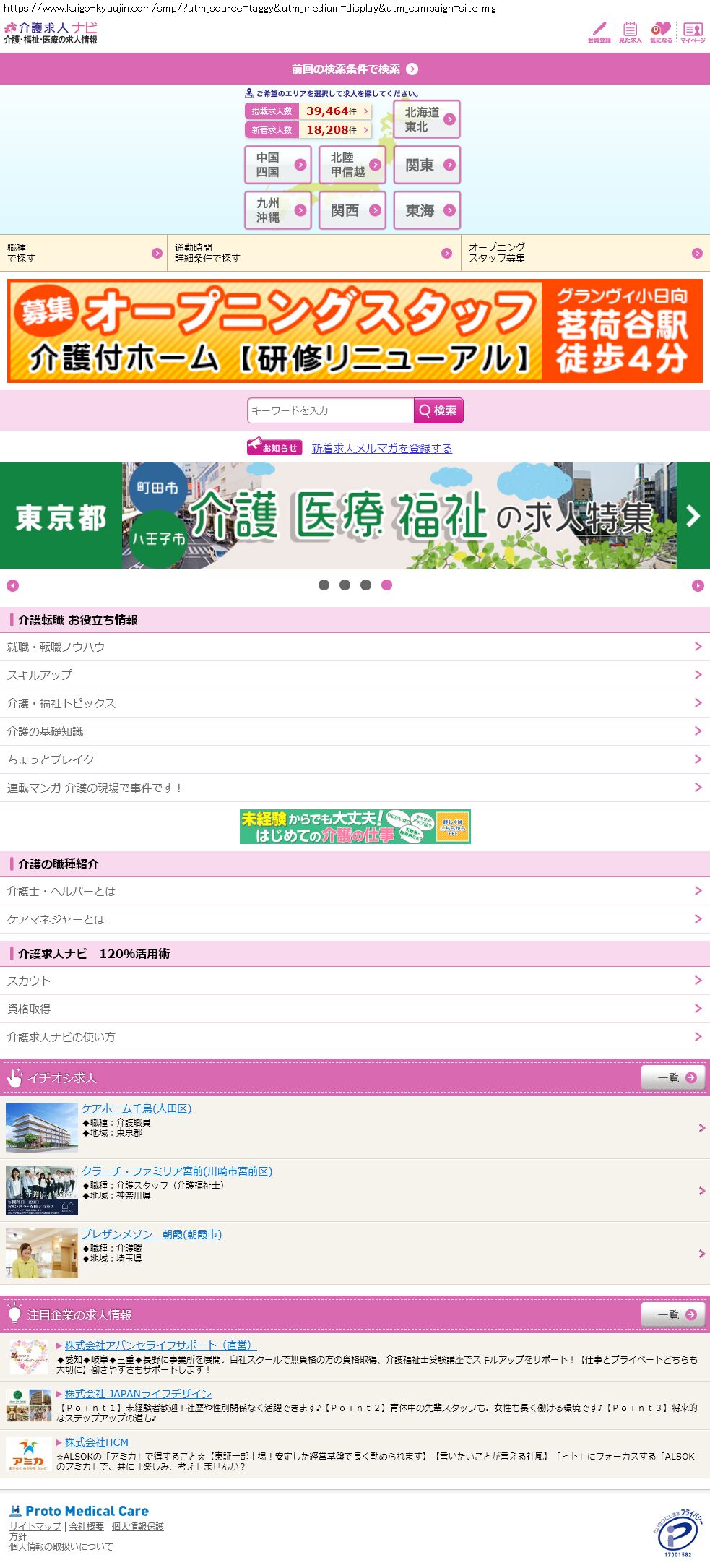Open the サイトマップ footer link
The width and height of the screenshot is (710, 1568).
click(x=35, y=1527)
